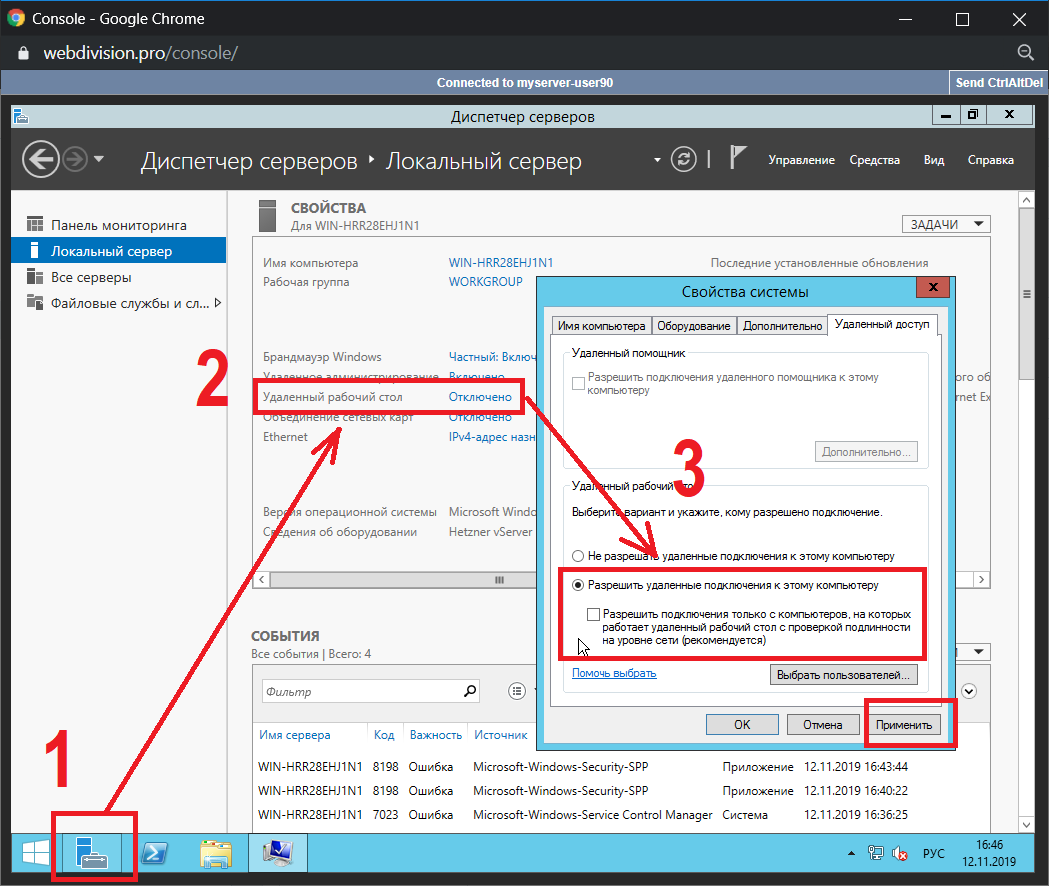Expand the Файловые службы sidebar item

click(x=218, y=303)
